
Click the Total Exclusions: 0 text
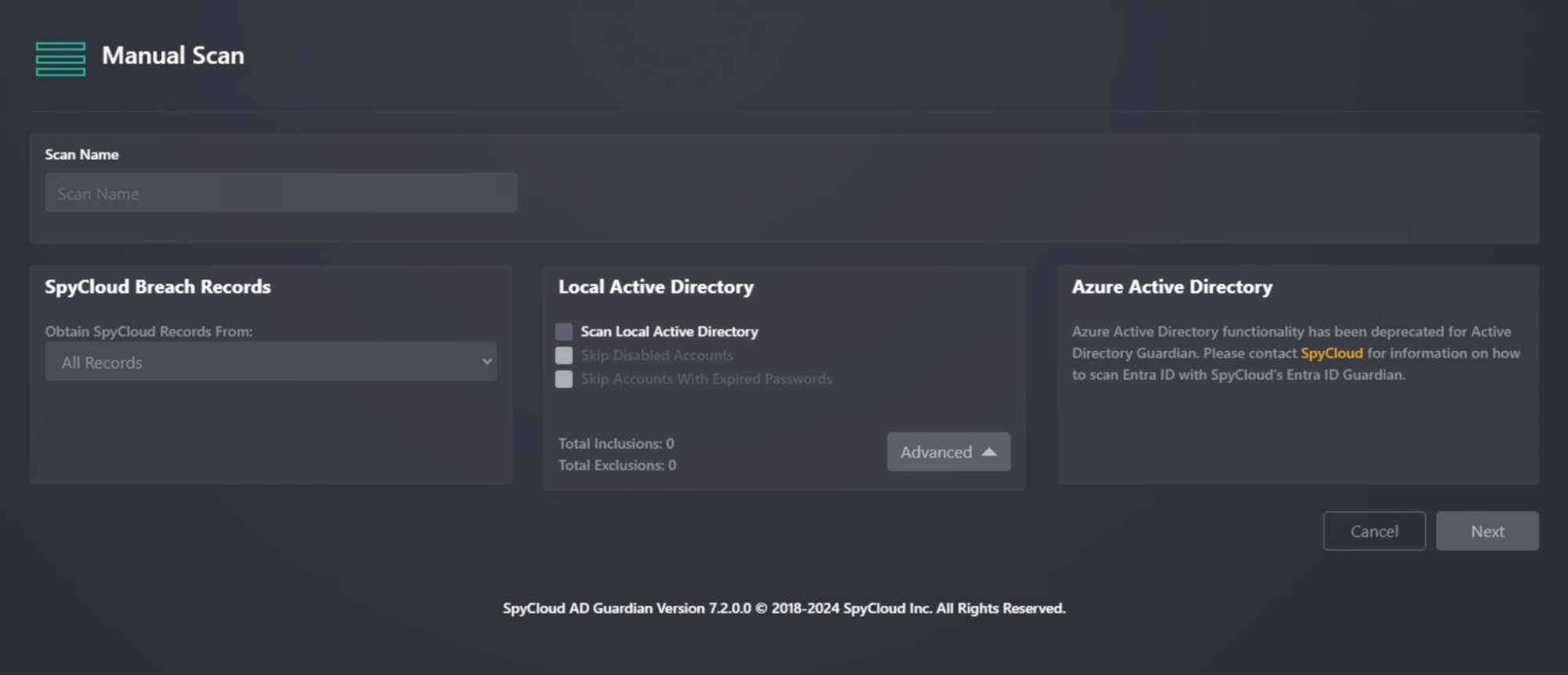617,465
